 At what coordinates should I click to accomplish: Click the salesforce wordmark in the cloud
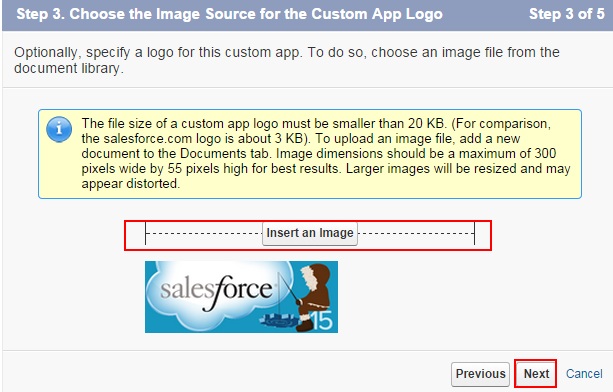pyautogui.click(x=216, y=291)
